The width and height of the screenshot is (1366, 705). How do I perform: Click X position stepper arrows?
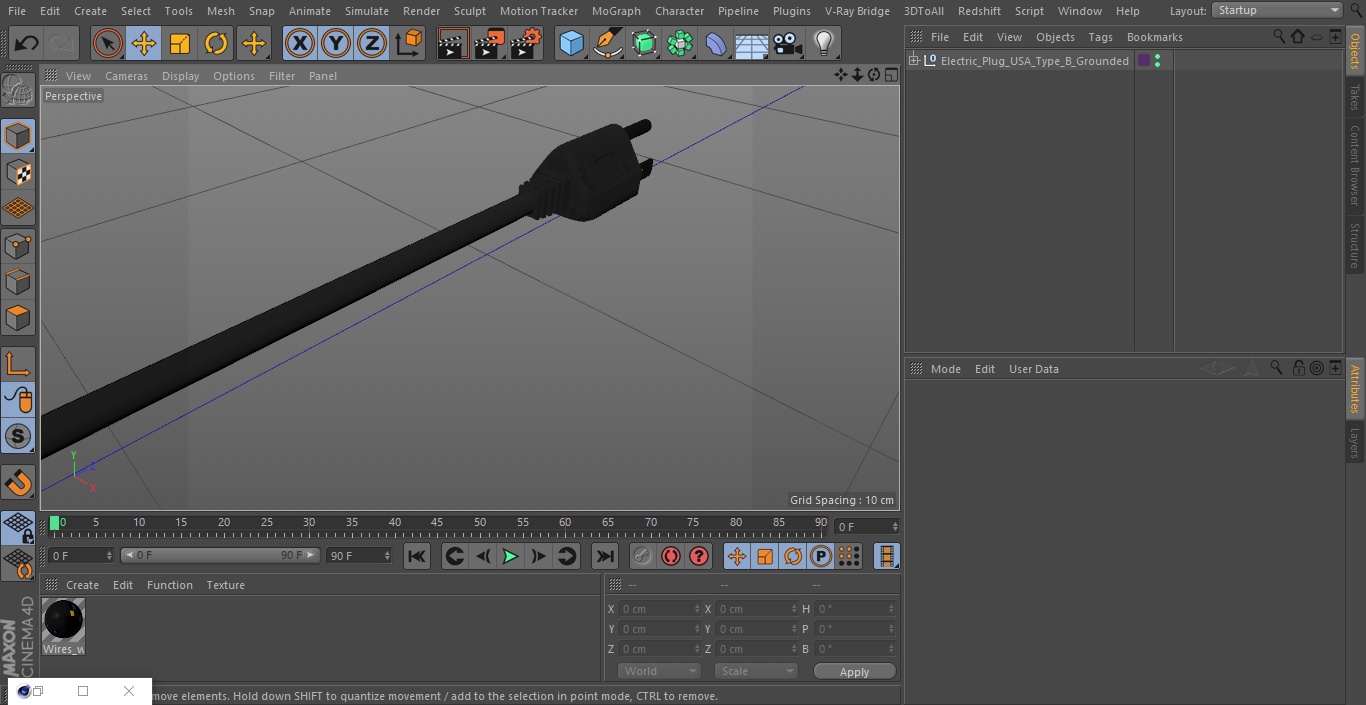[697, 609]
